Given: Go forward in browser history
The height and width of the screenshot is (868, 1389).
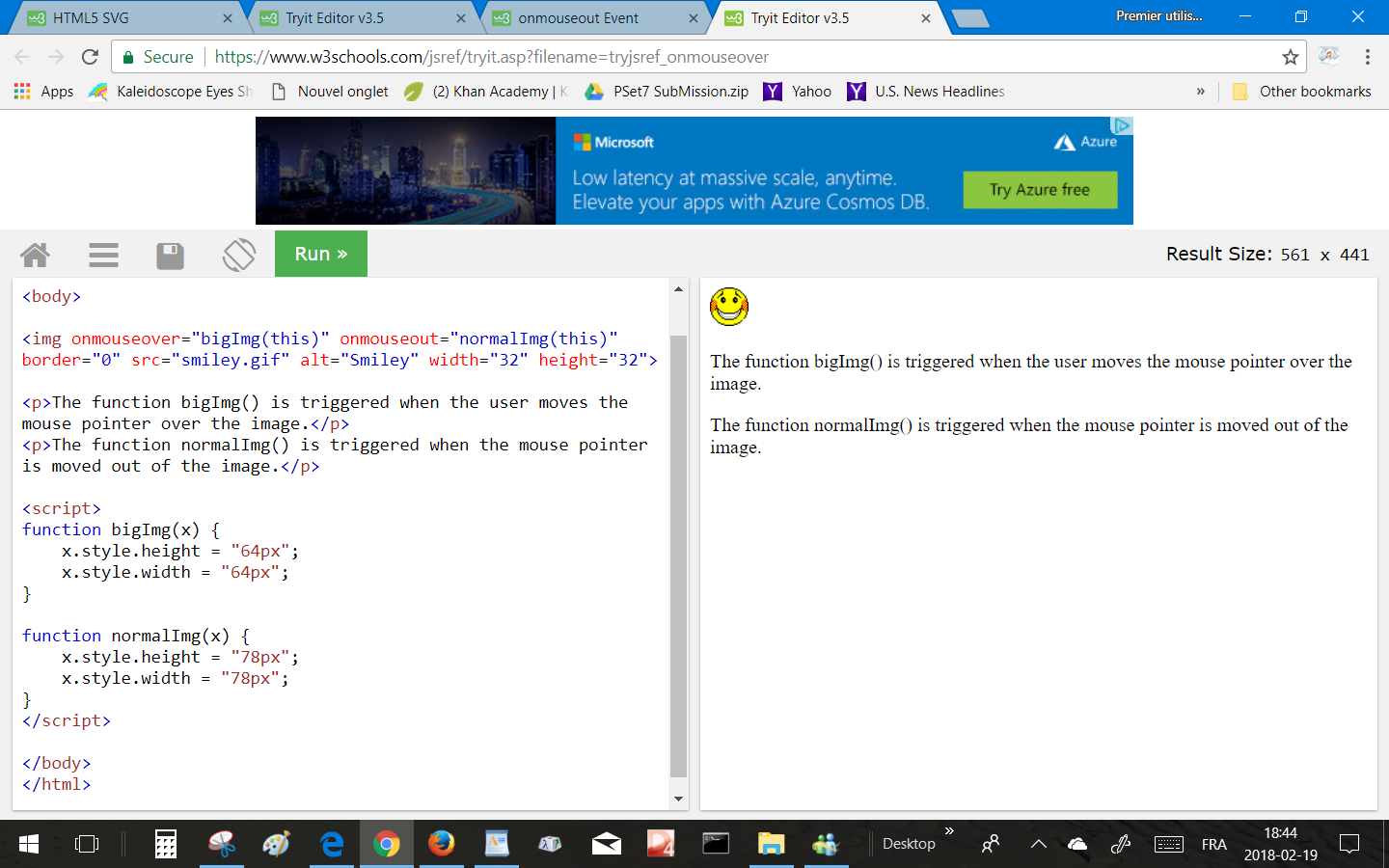Looking at the screenshot, I should pos(56,57).
